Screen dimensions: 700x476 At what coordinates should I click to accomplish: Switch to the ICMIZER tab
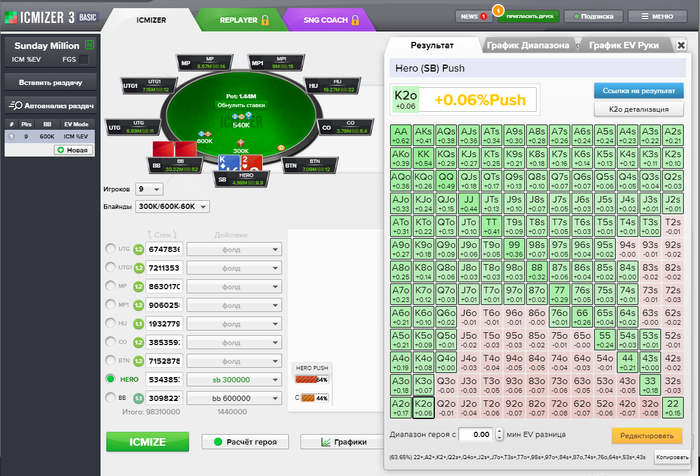[151, 20]
